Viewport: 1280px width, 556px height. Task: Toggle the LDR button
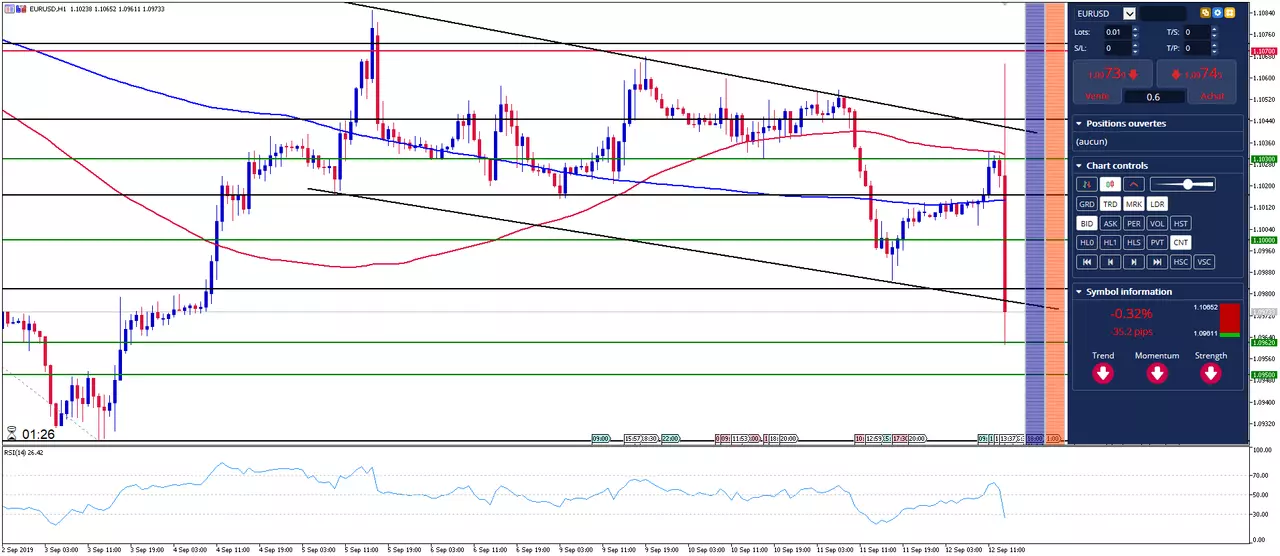coord(1157,204)
